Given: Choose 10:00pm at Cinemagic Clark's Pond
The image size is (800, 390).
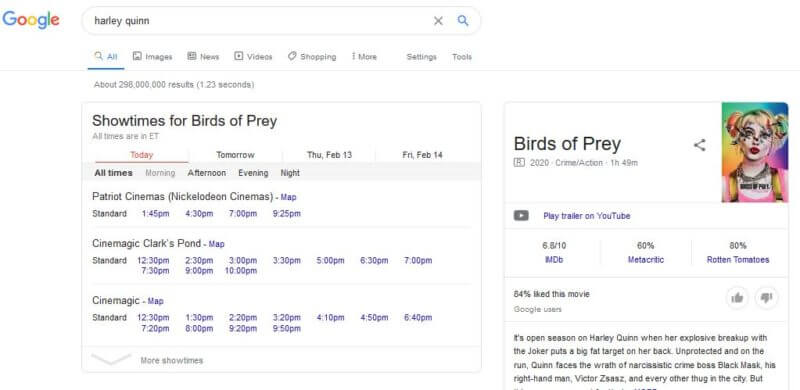Looking at the screenshot, I should tap(241, 271).
